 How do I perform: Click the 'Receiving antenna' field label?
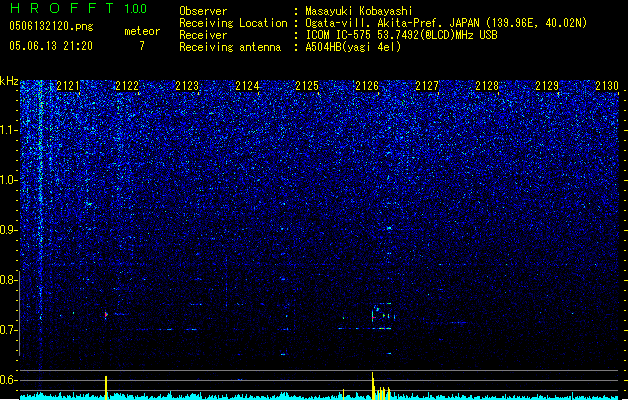point(230,47)
